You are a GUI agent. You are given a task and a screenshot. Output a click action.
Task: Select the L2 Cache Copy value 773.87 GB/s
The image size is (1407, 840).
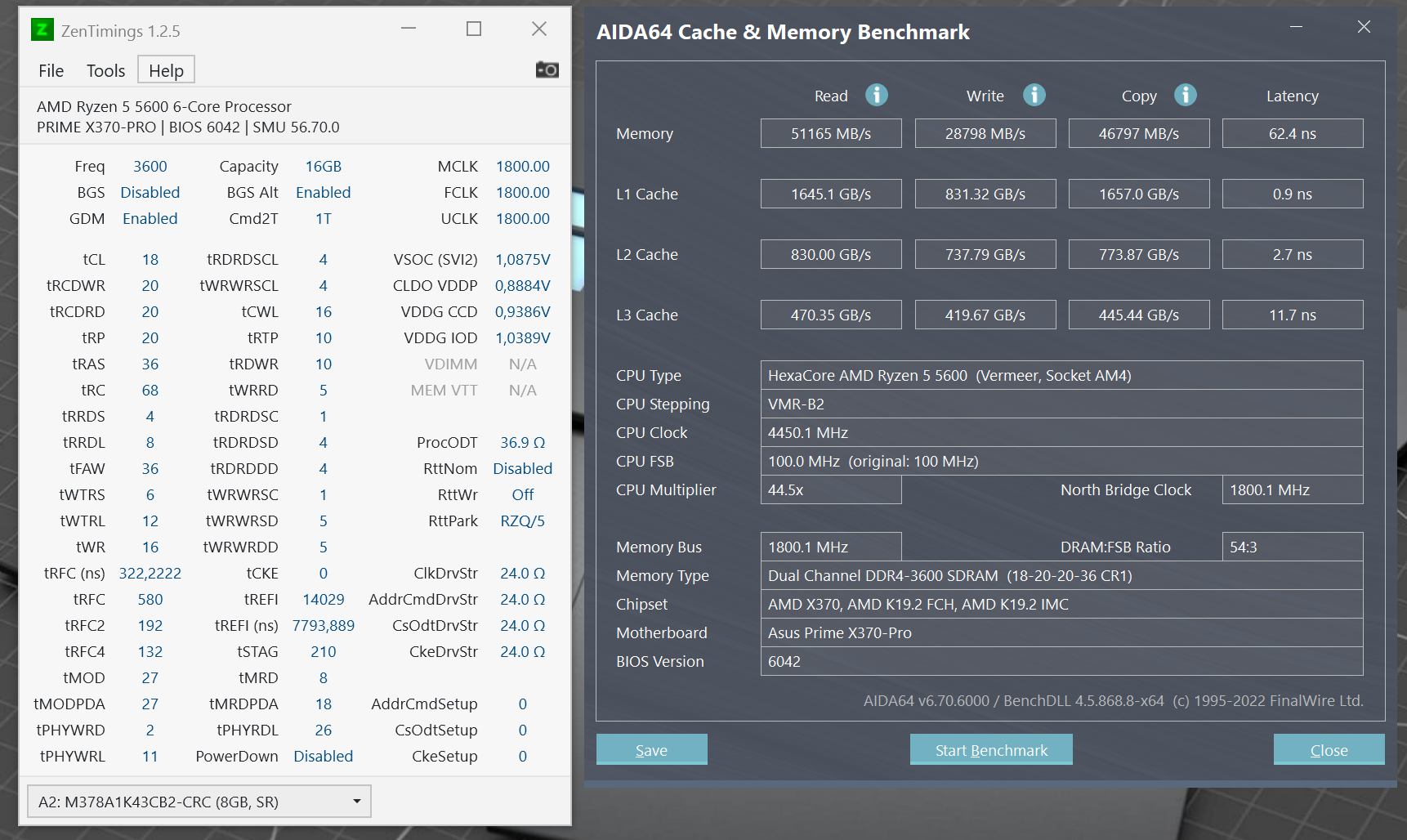1139,254
